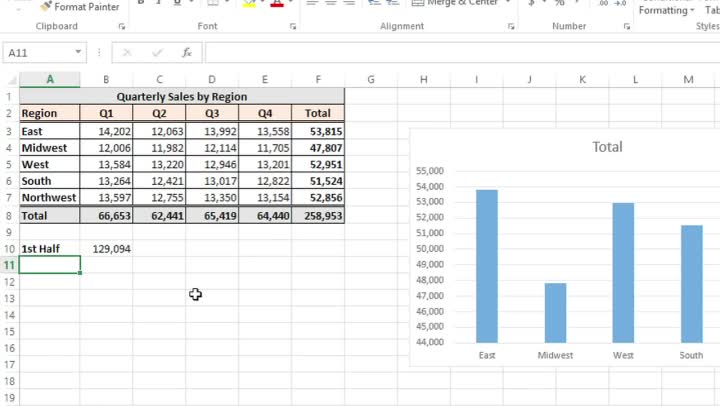Open the Number group dialog launcher
Viewport: 720px width, 406px height.
coord(626,27)
